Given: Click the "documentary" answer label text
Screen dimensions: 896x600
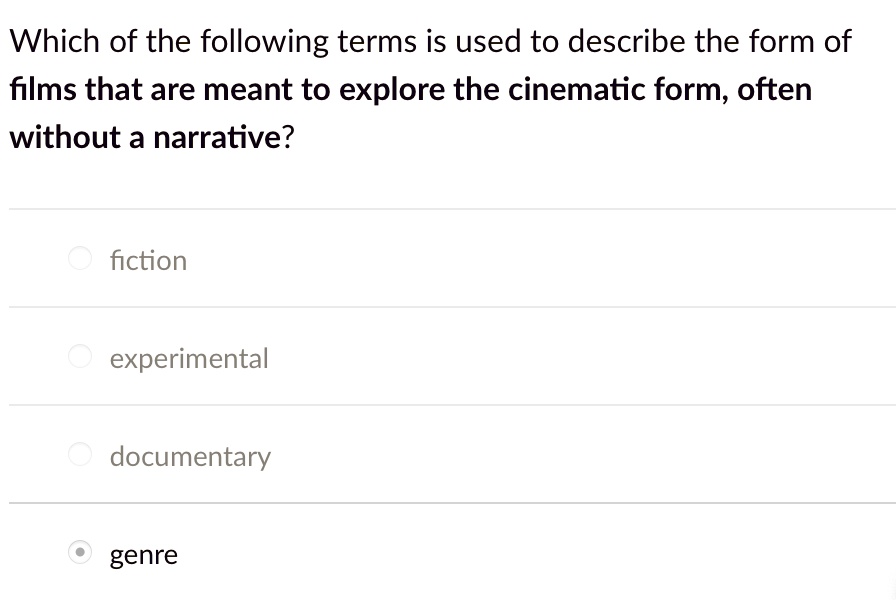Looking at the screenshot, I should [190, 457].
